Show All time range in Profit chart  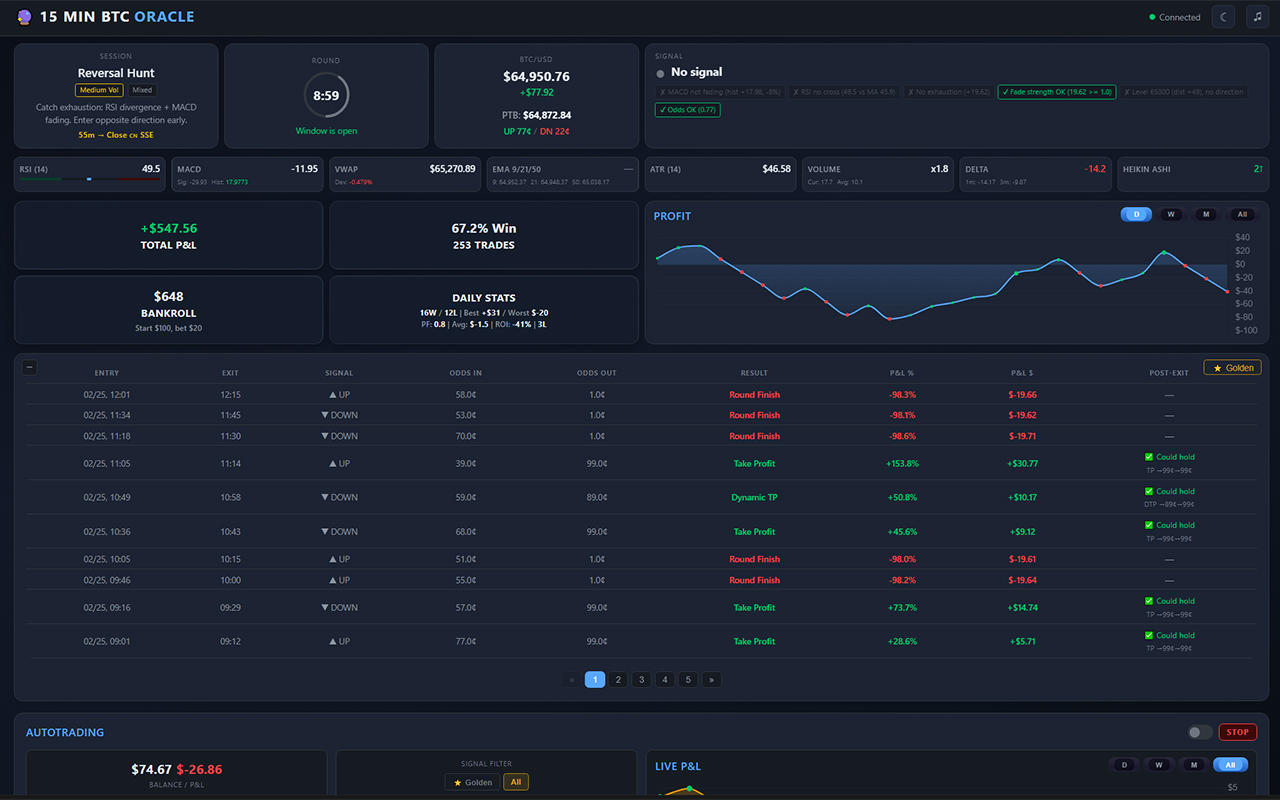(1241, 214)
